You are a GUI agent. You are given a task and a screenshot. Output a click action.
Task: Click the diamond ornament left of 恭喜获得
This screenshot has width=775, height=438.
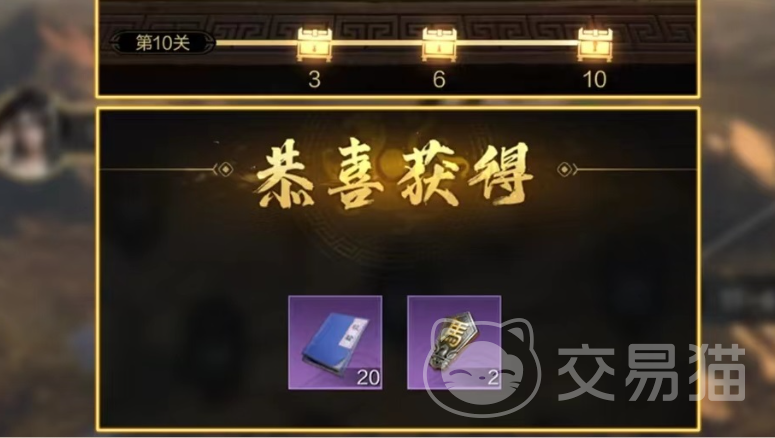225,170
